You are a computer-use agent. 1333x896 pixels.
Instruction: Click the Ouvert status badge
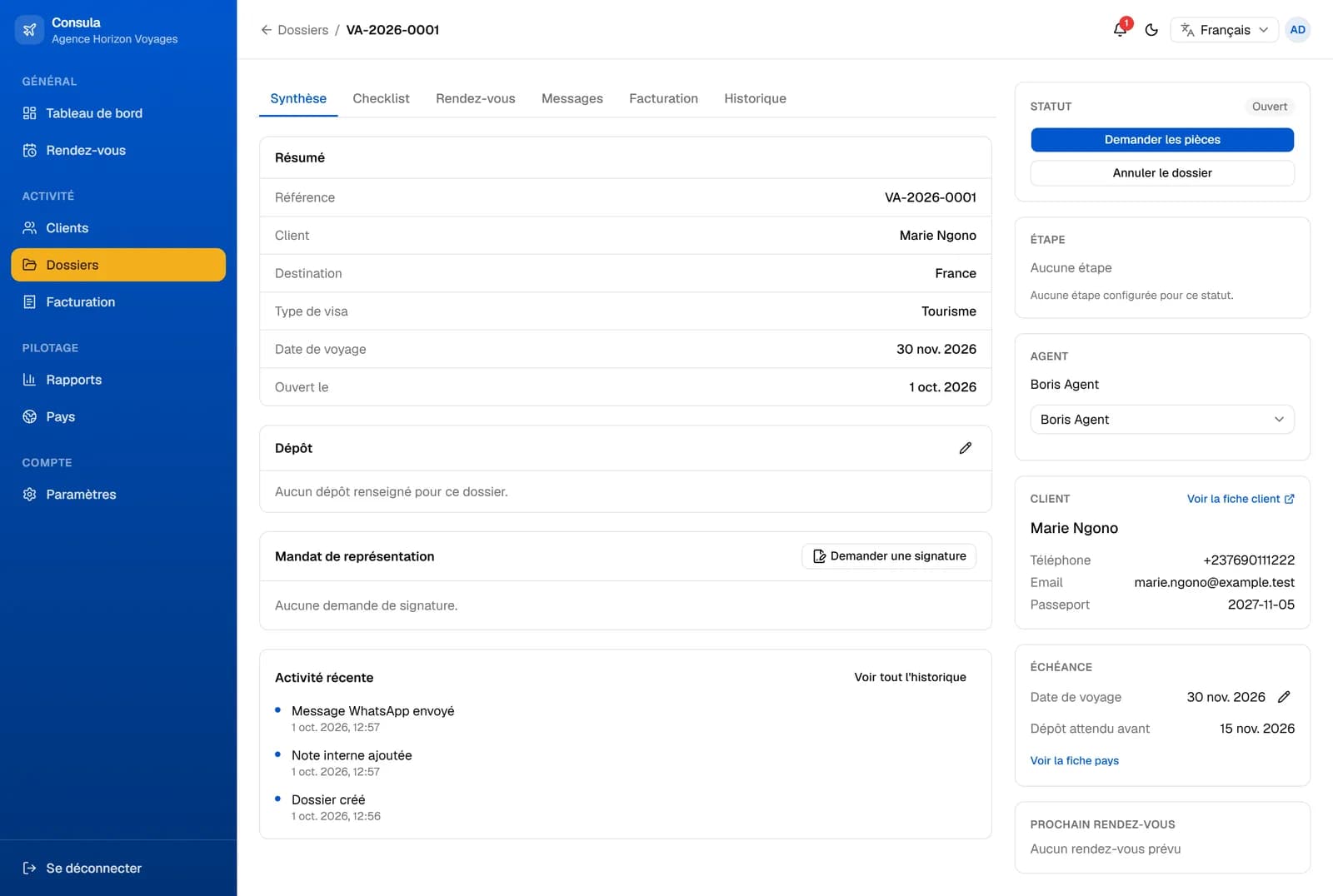point(1270,107)
